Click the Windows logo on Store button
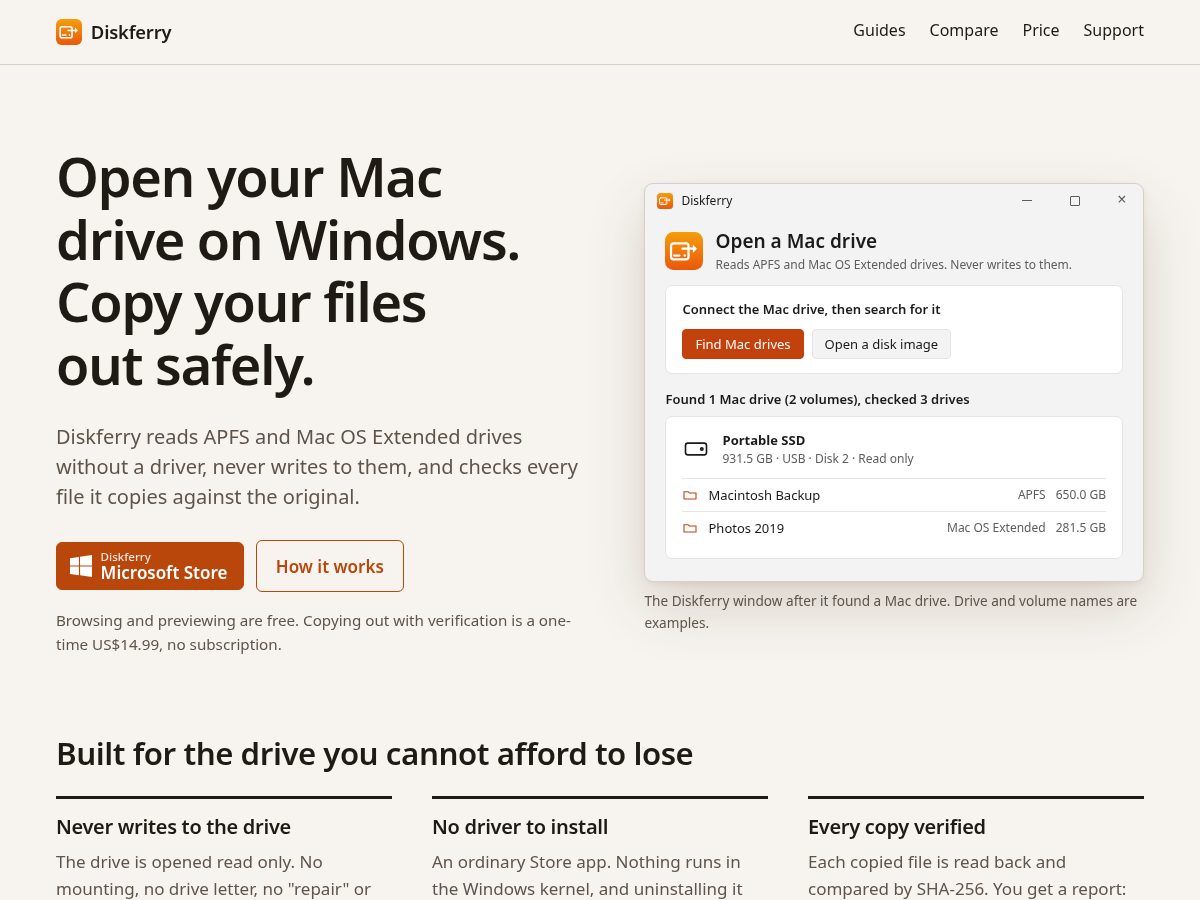This screenshot has width=1200, height=900. [x=81, y=566]
